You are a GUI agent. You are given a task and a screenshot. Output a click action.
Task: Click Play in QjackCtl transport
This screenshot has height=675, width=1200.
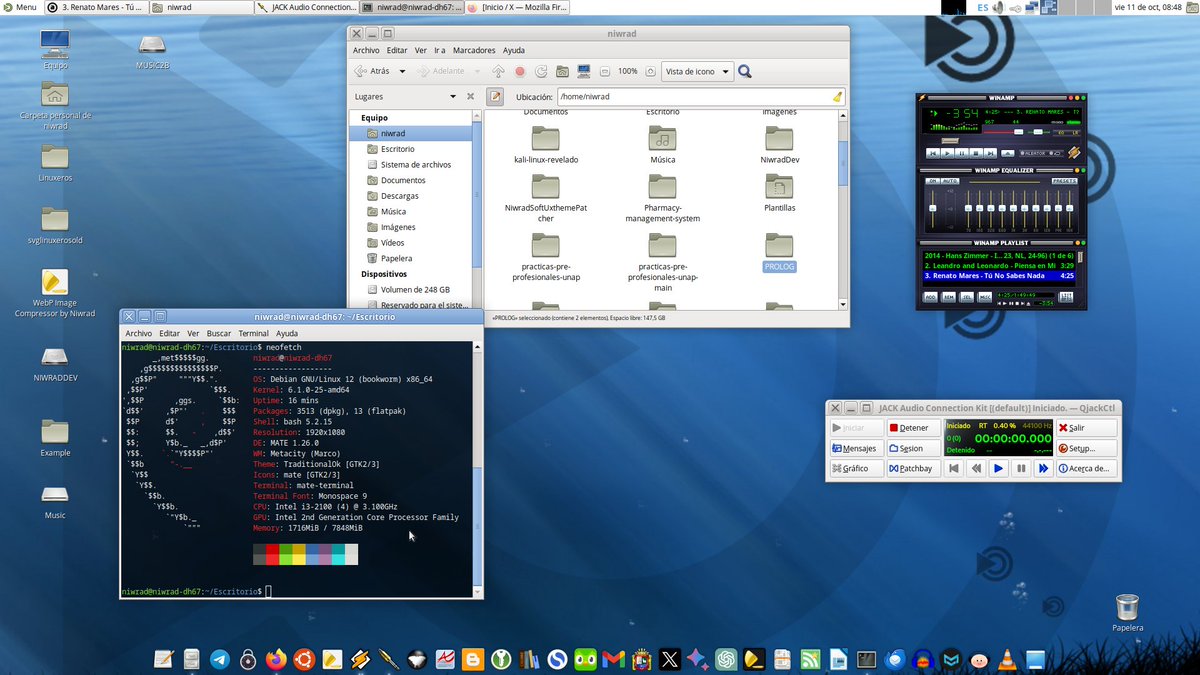pyautogui.click(x=998, y=468)
